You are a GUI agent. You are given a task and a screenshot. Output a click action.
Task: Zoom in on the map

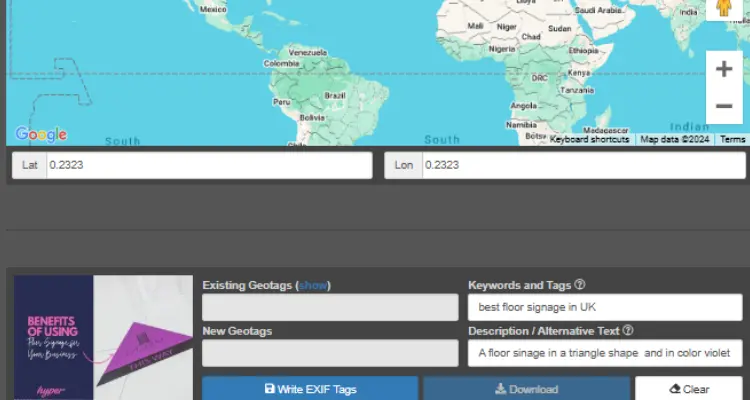tap(724, 69)
